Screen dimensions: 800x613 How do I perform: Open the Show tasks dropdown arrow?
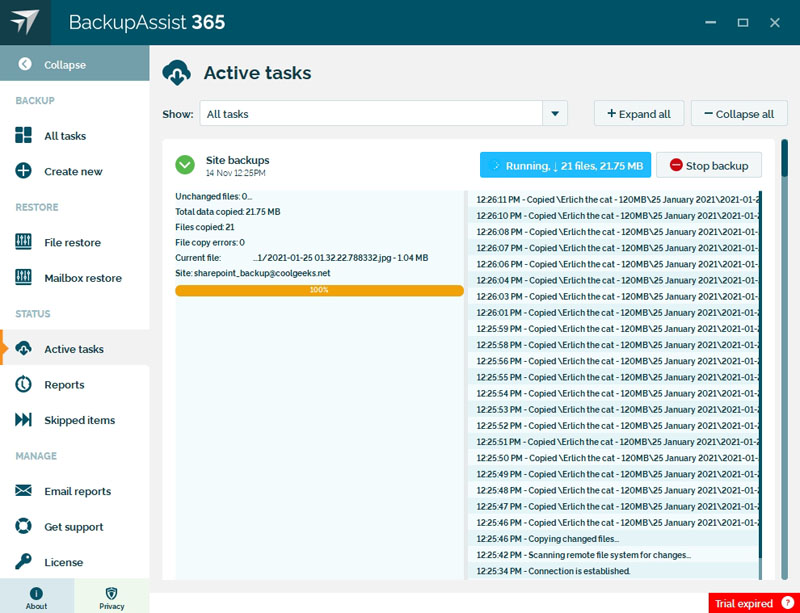coord(555,113)
